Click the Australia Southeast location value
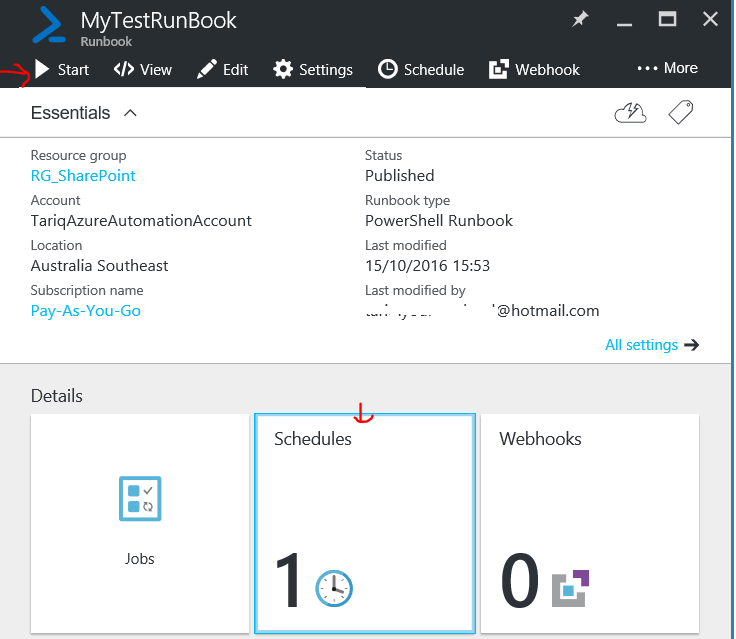Image resolution: width=736 pixels, height=639 pixels. [x=100, y=266]
